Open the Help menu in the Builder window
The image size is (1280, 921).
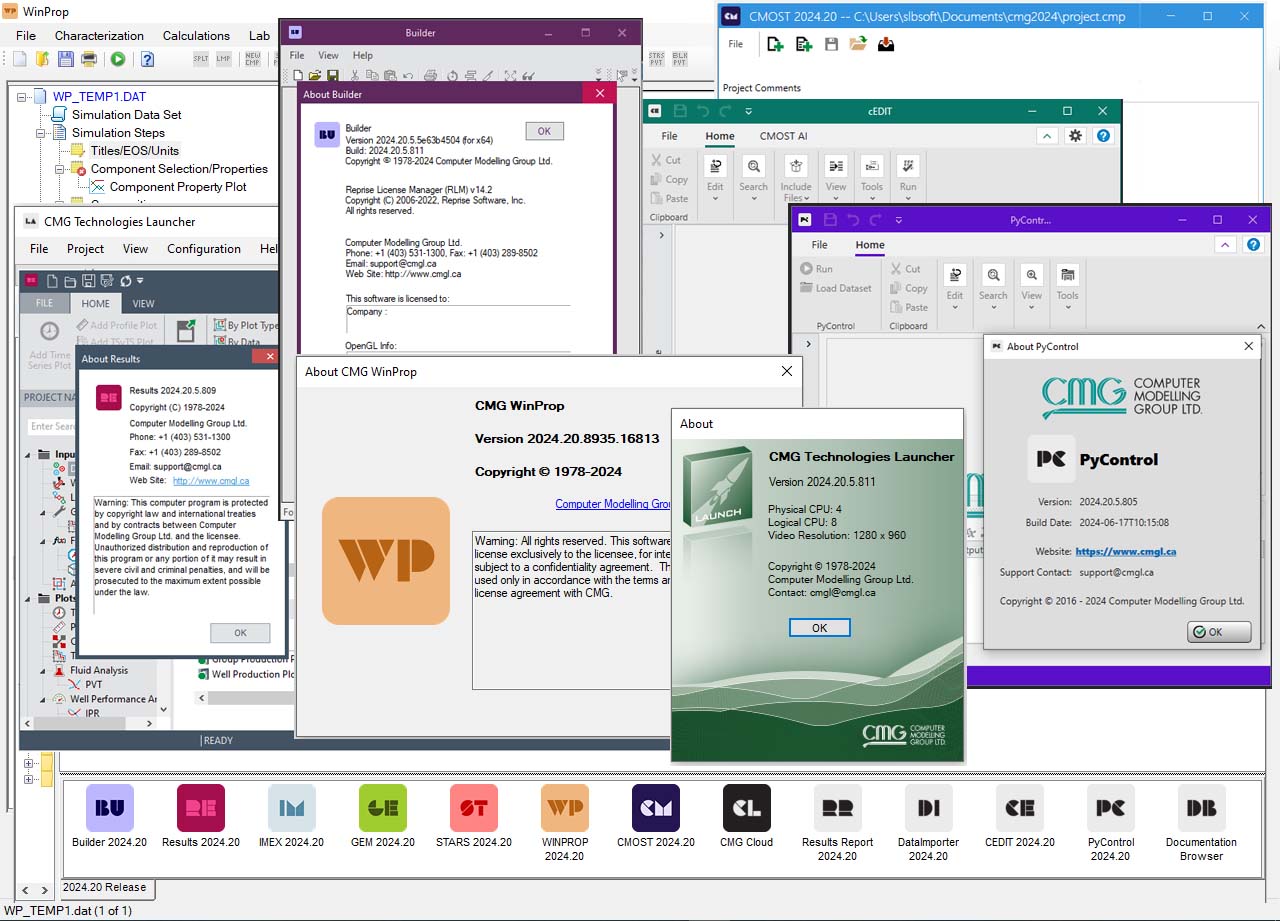coord(363,55)
